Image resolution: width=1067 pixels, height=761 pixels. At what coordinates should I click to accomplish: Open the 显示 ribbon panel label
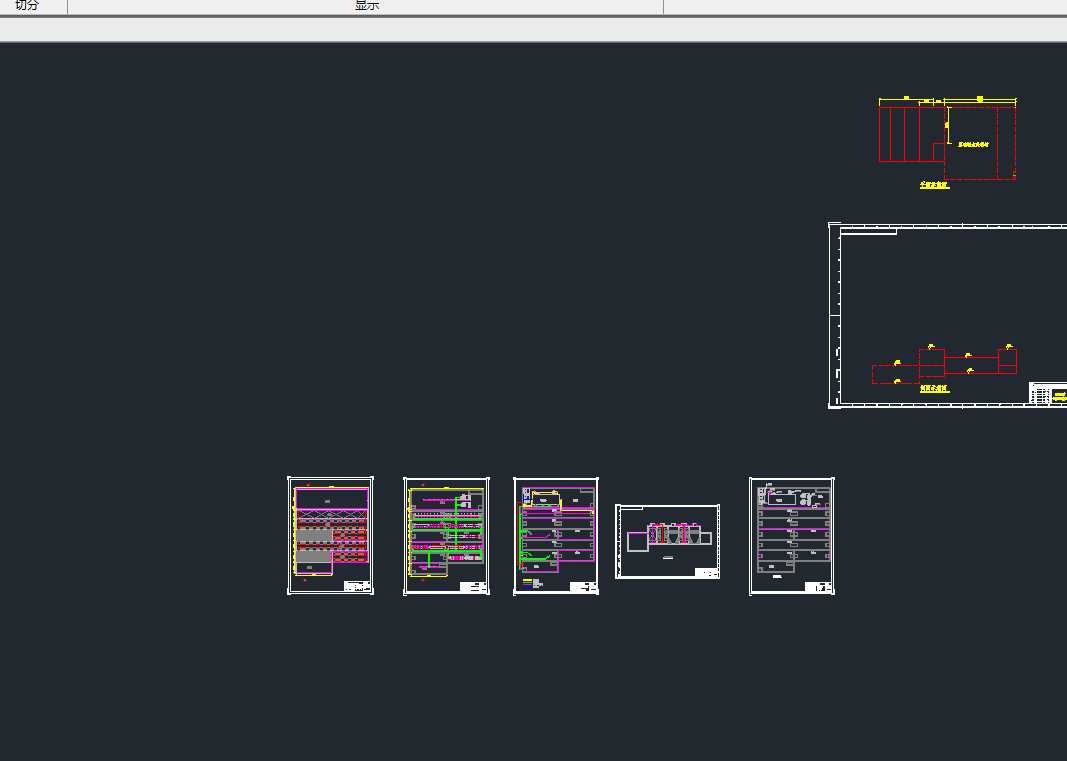[x=366, y=5]
